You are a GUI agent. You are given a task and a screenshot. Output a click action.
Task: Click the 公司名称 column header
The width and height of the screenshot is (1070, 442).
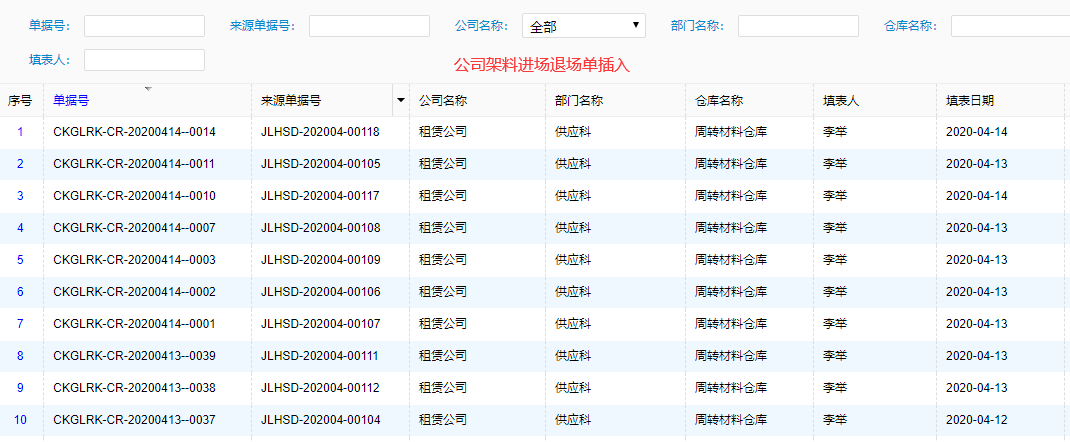(x=443, y=101)
